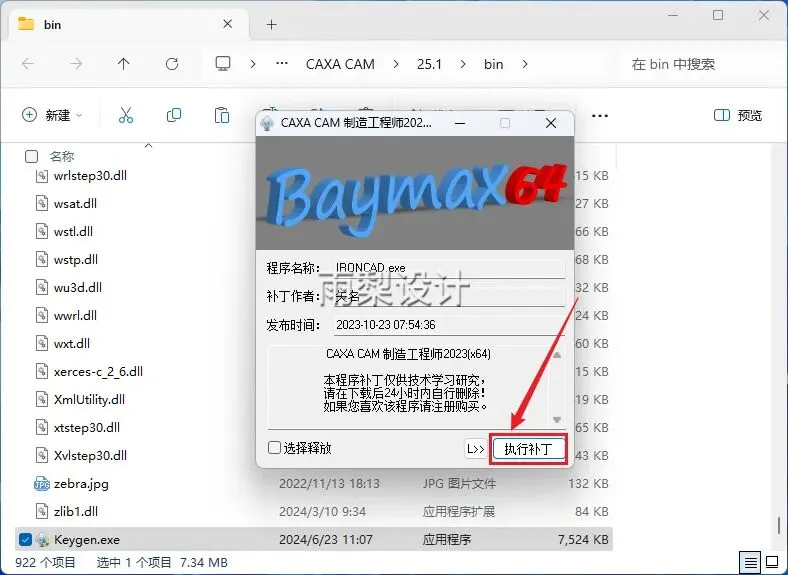Click the patcher dialog title bar icon
Image resolution: width=788 pixels, height=575 pixels.
point(267,123)
